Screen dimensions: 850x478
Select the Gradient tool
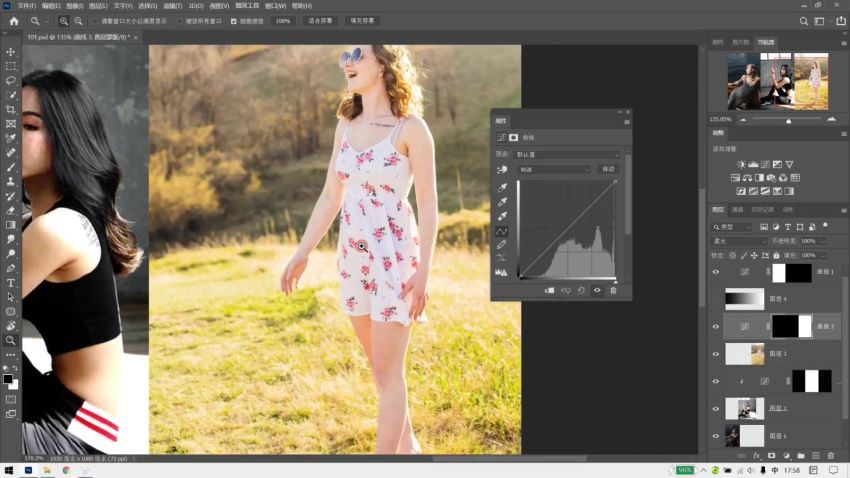pos(10,225)
